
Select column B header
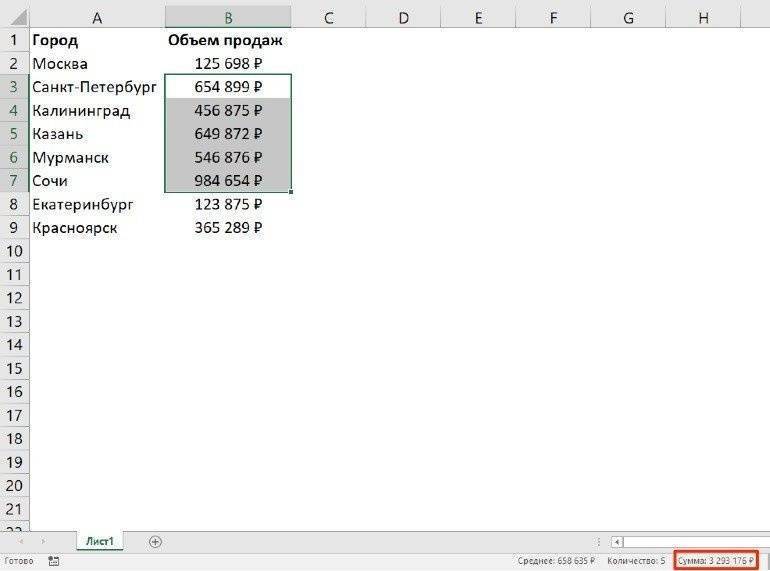point(228,17)
